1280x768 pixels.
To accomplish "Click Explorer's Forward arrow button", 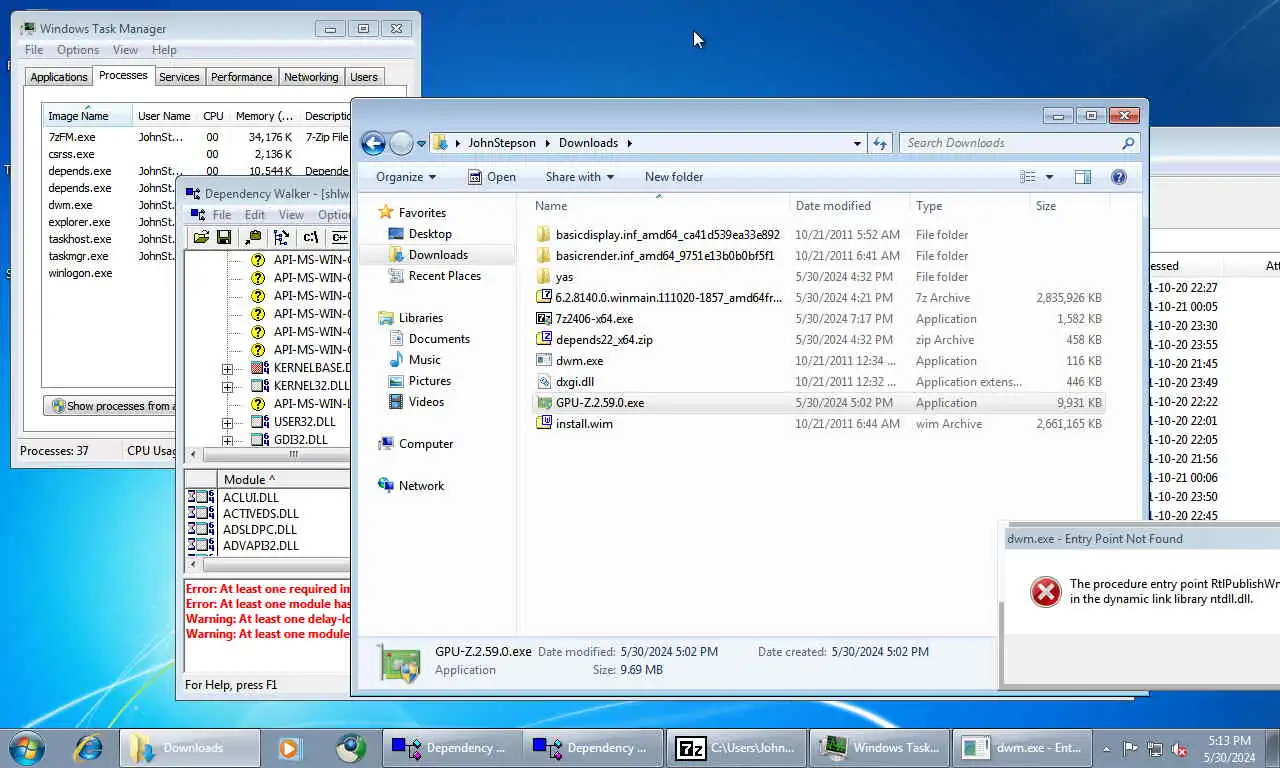I will (x=401, y=143).
